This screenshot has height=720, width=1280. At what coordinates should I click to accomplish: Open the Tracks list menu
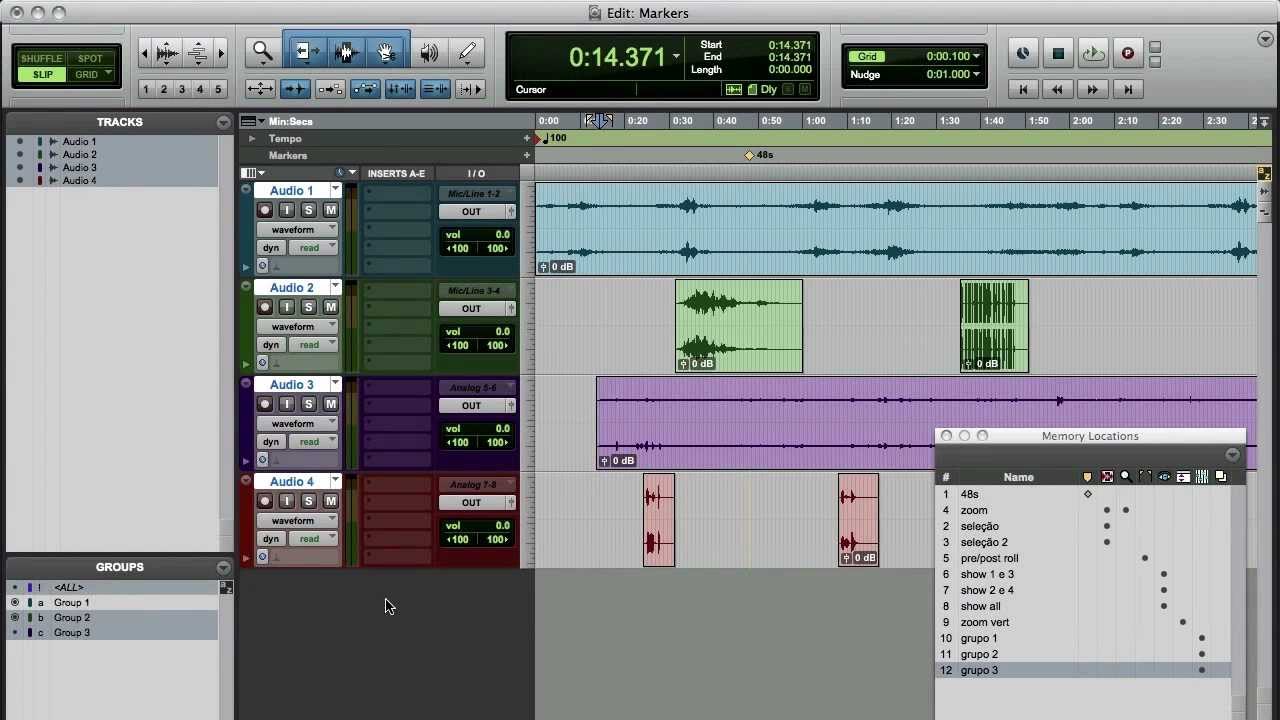(x=224, y=122)
